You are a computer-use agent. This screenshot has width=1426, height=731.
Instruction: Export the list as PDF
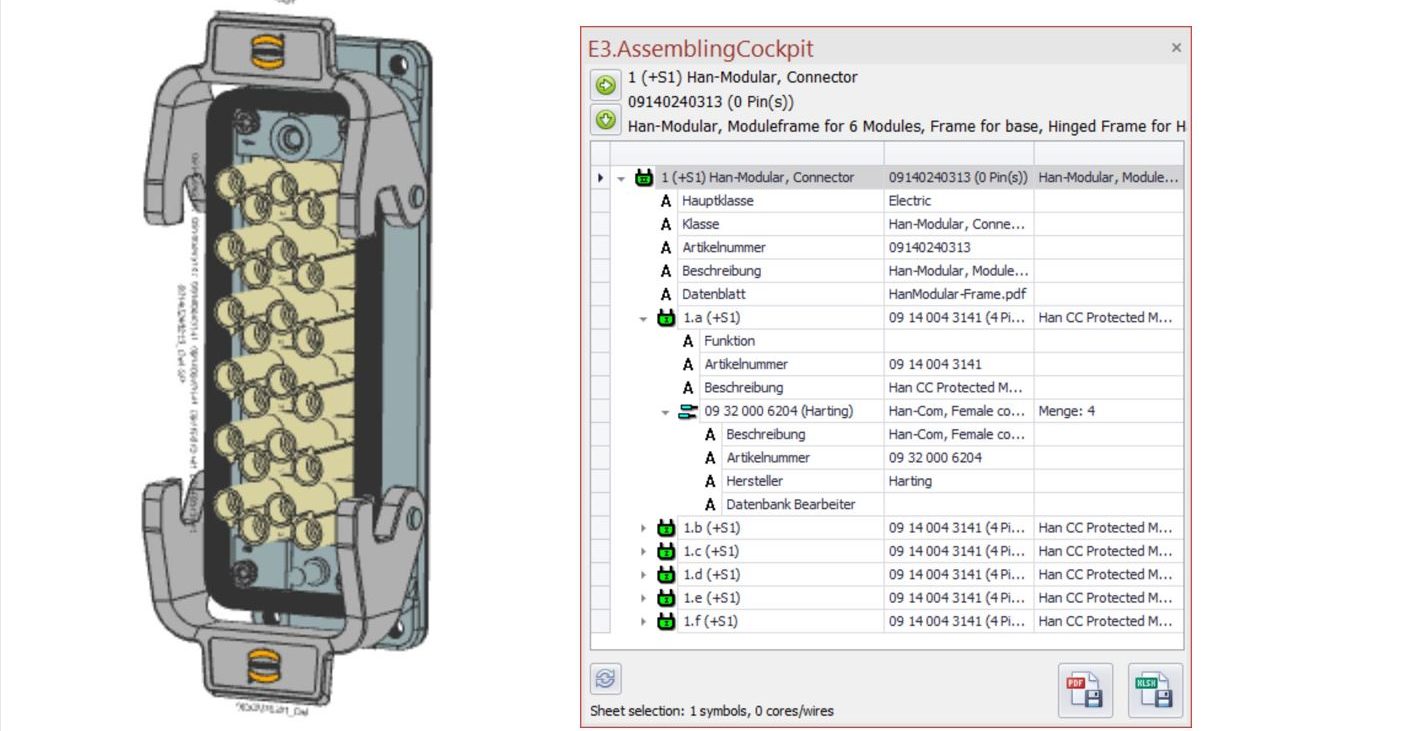click(1084, 690)
